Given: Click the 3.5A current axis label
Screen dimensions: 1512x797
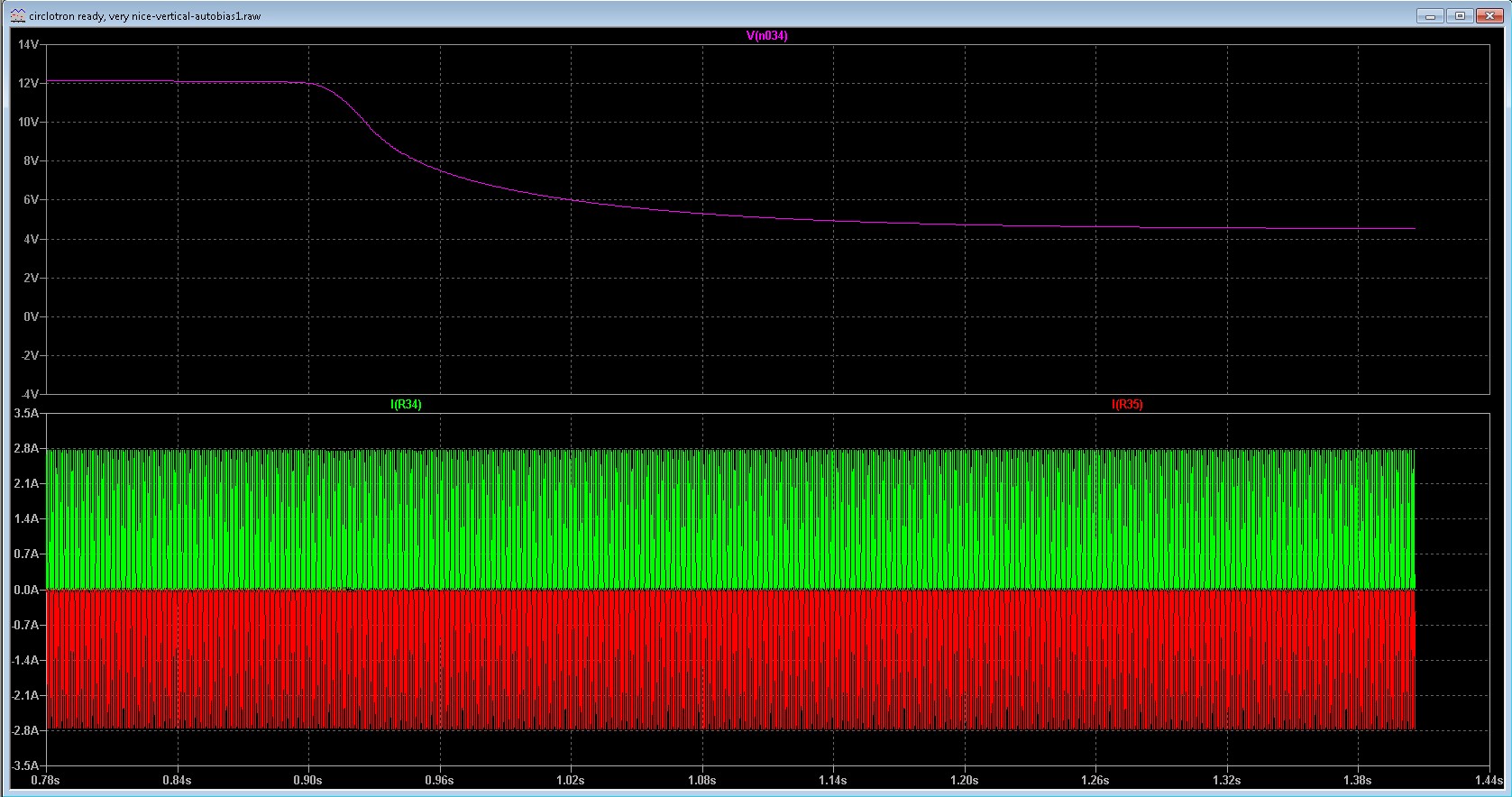Looking at the screenshot, I should pyautogui.click(x=27, y=414).
